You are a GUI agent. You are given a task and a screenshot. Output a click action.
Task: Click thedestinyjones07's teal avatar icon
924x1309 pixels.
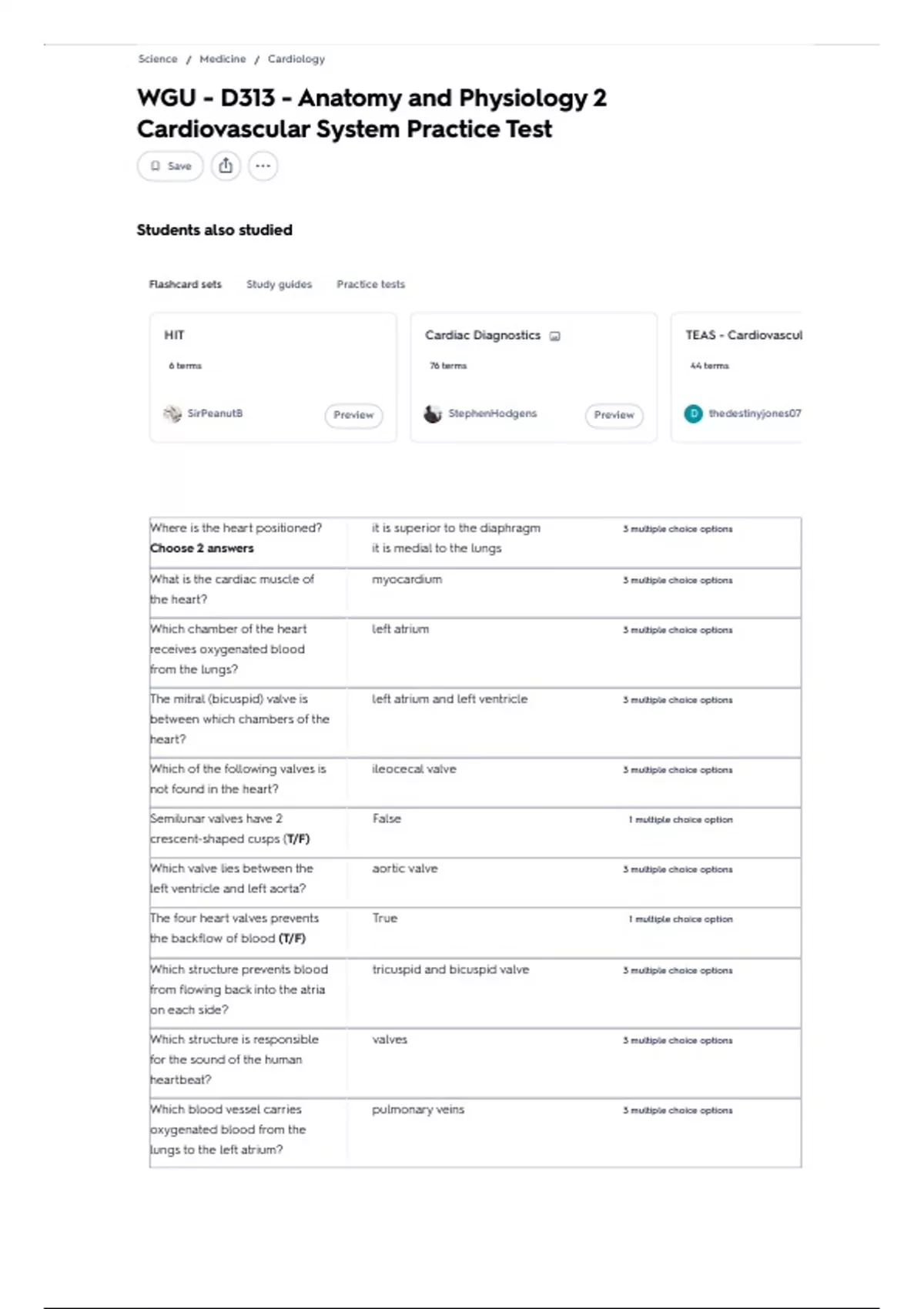click(693, 413)
